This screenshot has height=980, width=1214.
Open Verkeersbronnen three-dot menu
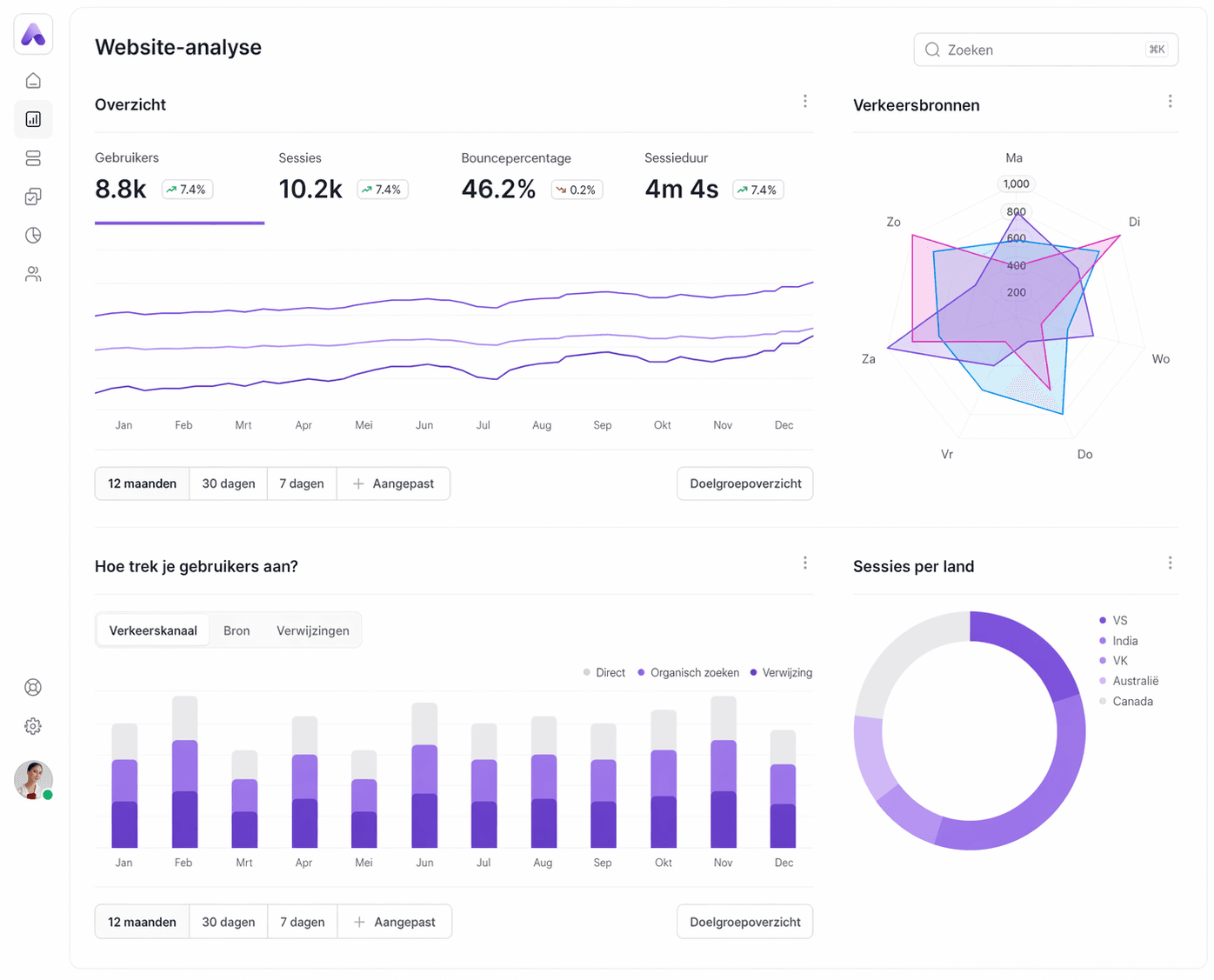click(1171, 102)
